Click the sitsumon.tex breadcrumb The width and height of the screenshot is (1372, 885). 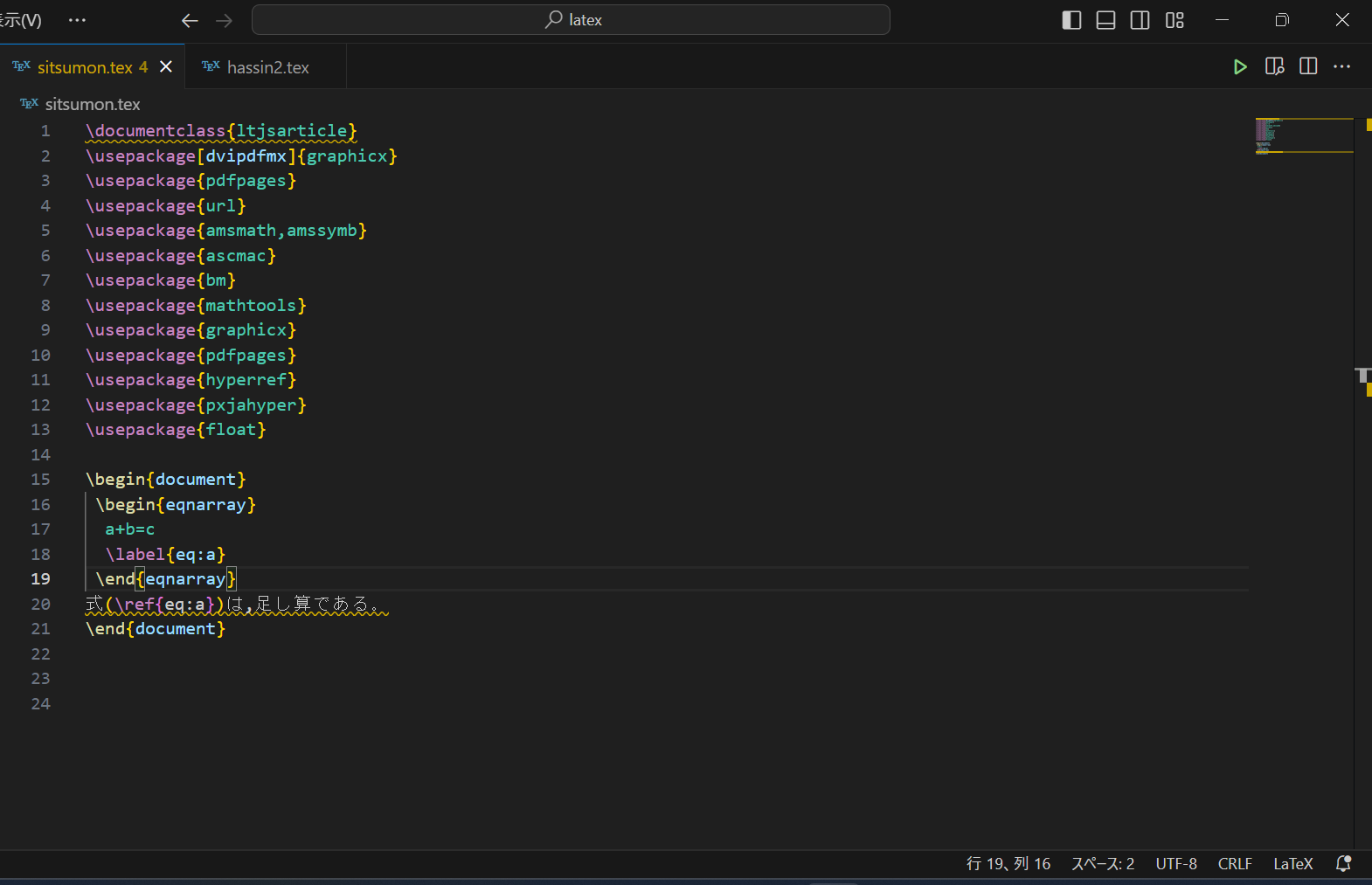tap(92, 104)
